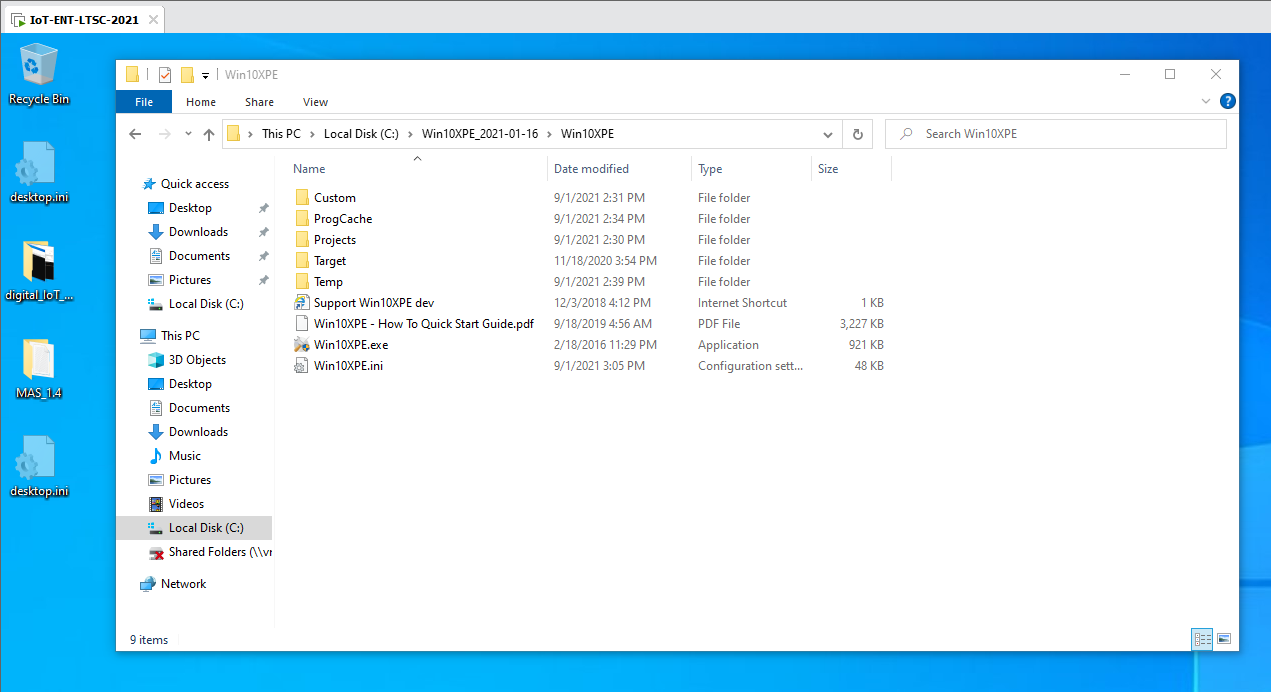The height and width of the screenshot is (692, 1271).
Task: Select the Win10XPE.exe application icon
Action: pyautogui.click(x=302, y=345)
